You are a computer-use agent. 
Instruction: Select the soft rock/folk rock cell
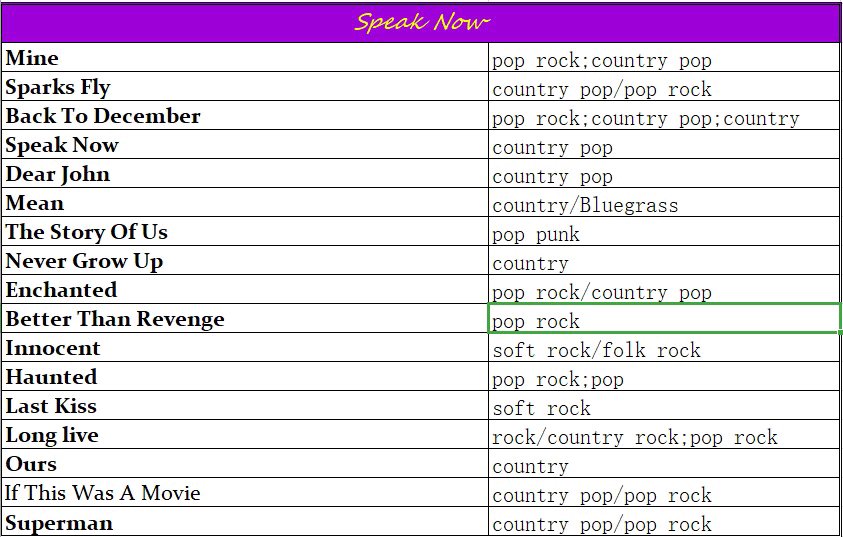(664, 347)
